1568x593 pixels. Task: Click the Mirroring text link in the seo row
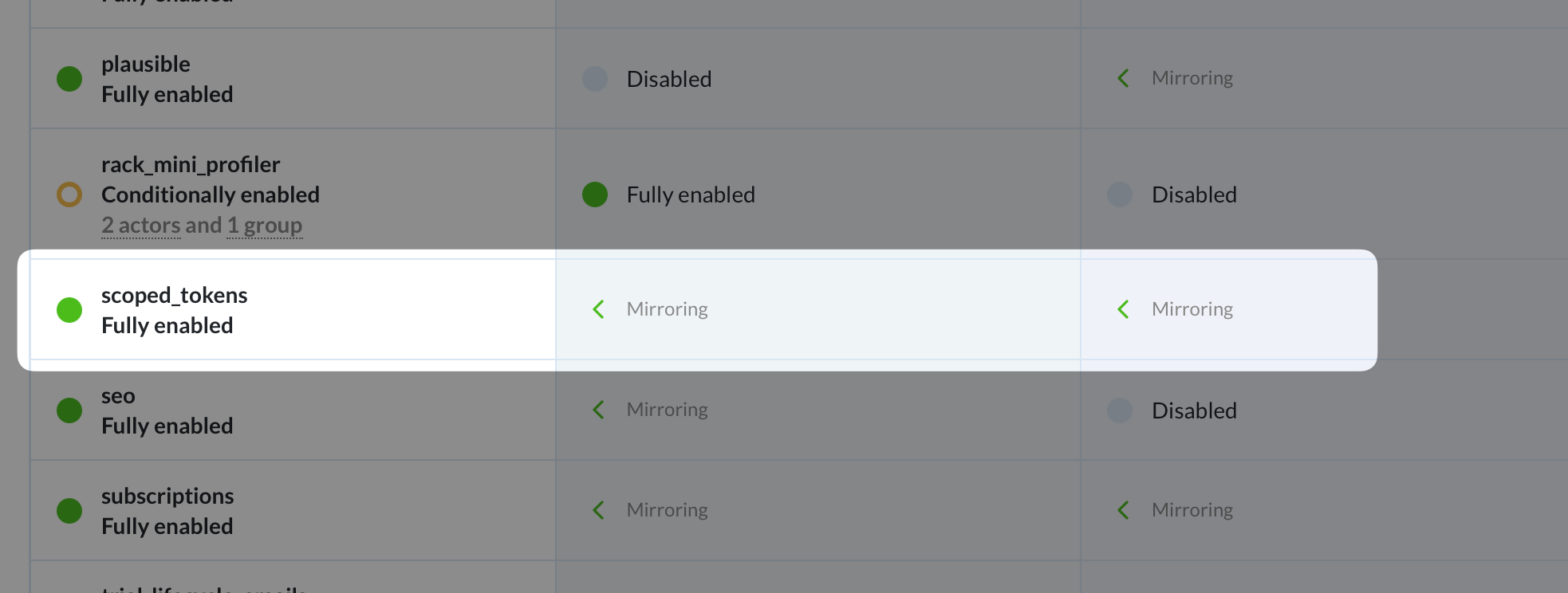[667, 409]
